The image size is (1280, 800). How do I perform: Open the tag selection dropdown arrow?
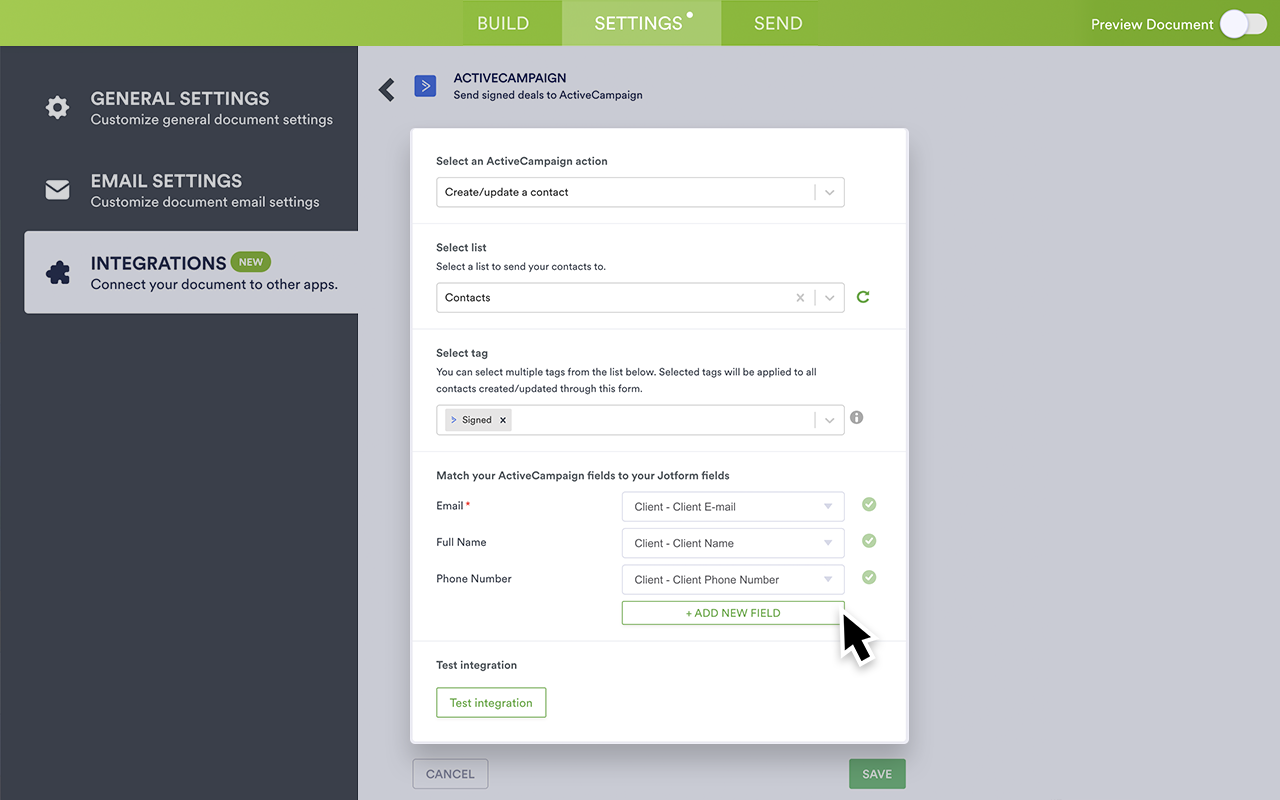pyautogui.click(x=829, y=419)
